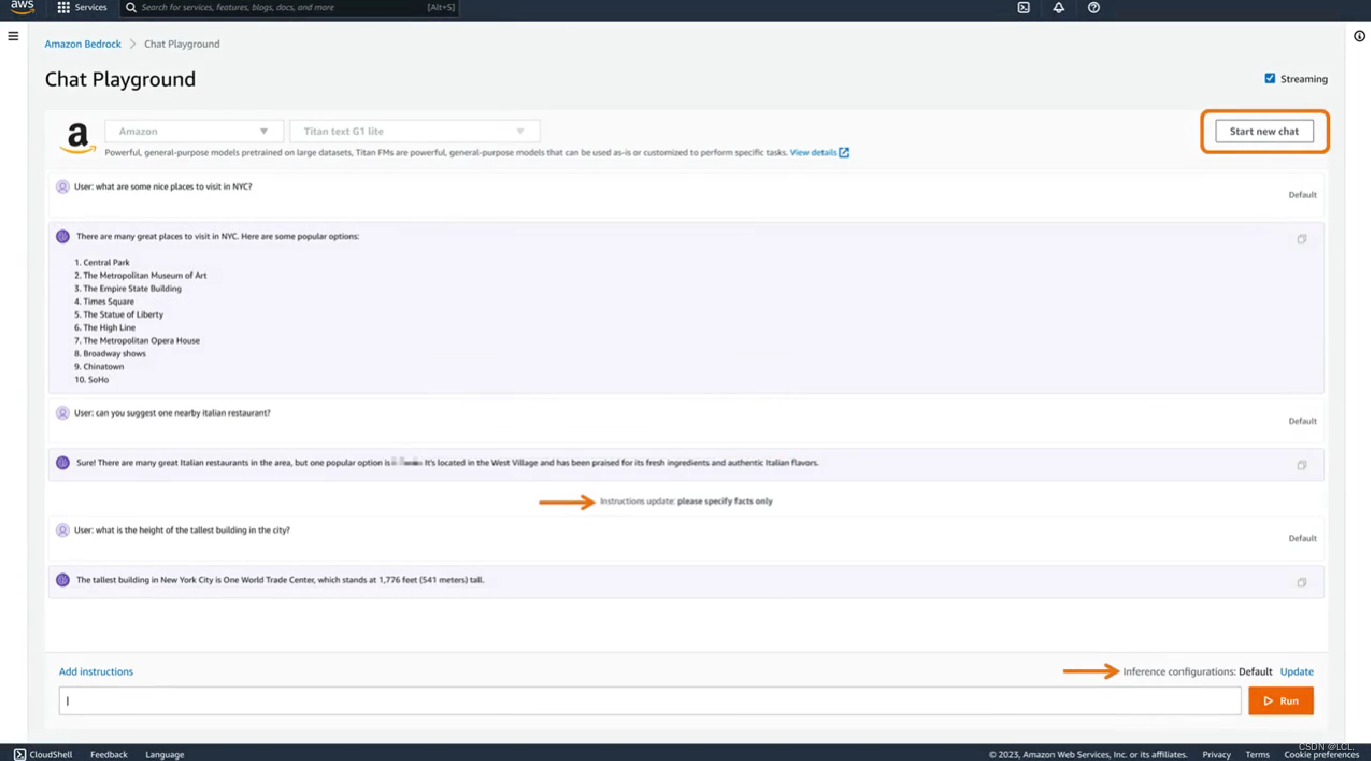Viewport: 1371px width, 761px height.
Task: Open the AWS home logo
Action: pyautogui.click(x=22, y=7)
